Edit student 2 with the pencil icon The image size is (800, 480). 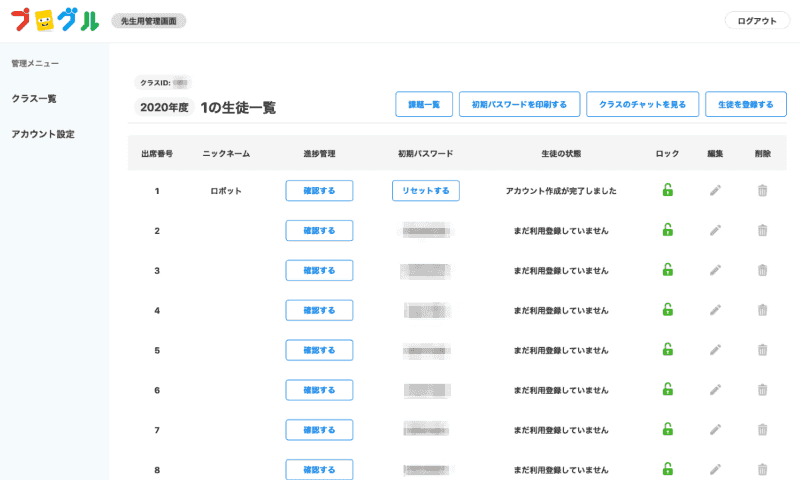point(715,231)
